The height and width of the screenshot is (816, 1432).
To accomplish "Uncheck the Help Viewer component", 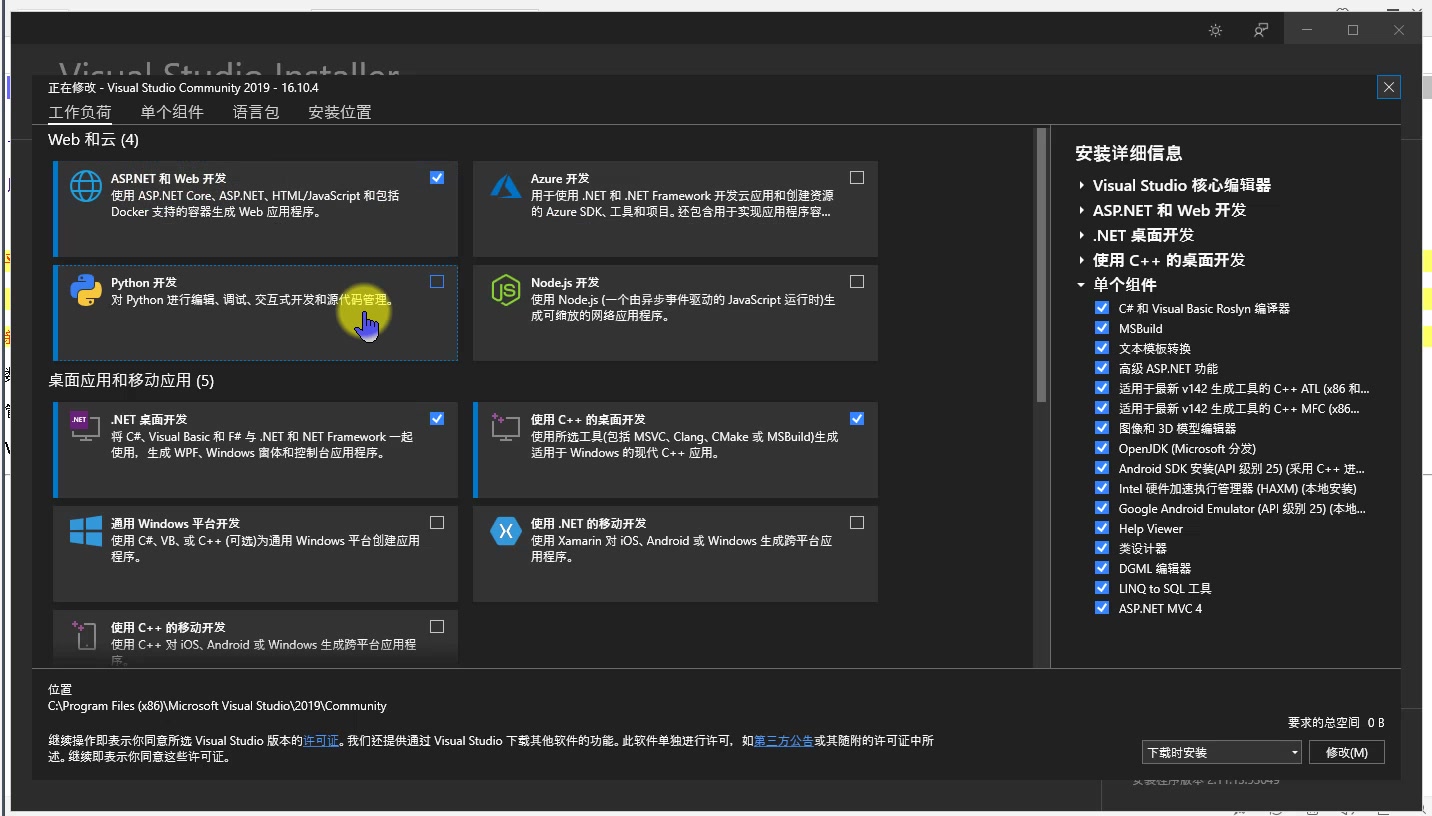I will coord(1102,528).
